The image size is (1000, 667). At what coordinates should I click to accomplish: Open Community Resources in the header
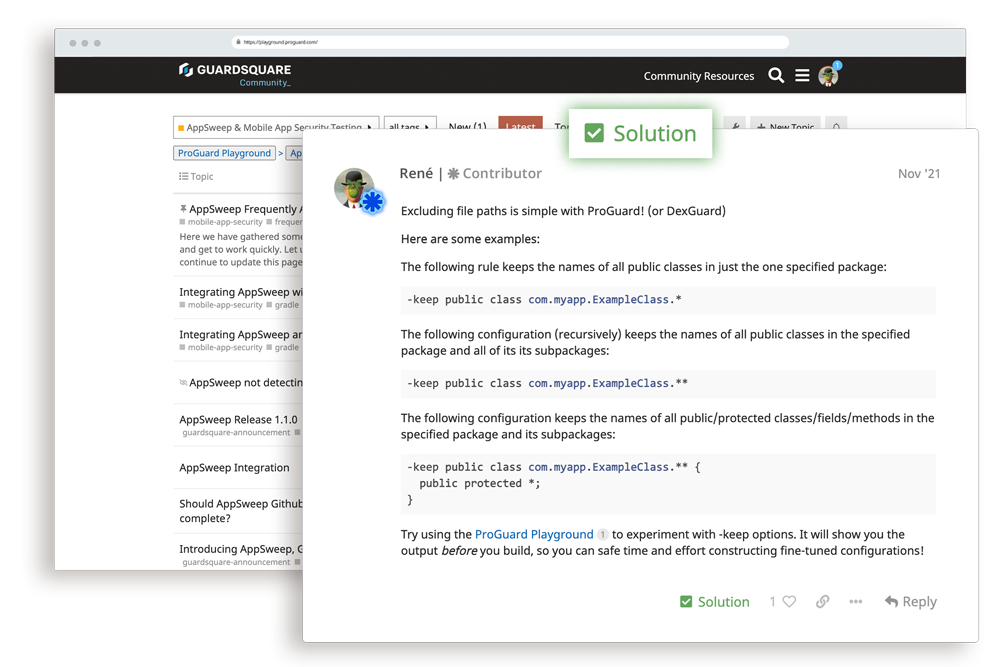[698, 76]
